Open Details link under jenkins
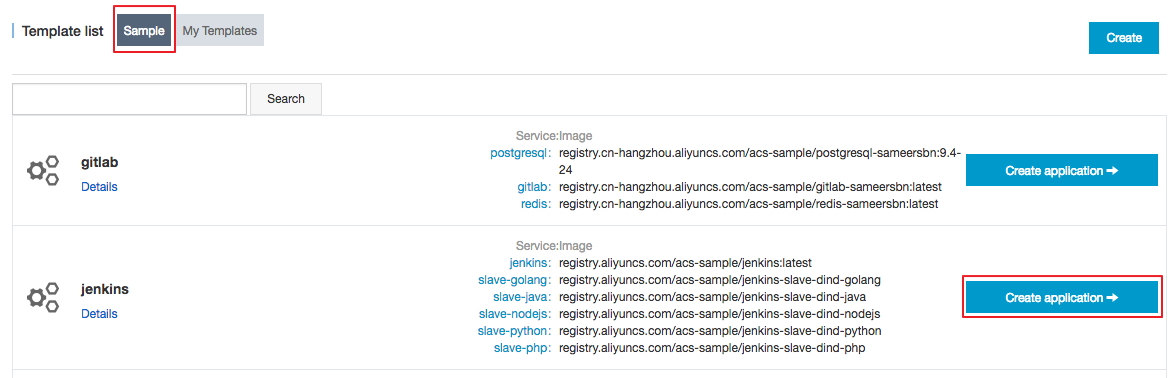The height and width of the screenshot is (378, 1176). click(99, 314)
